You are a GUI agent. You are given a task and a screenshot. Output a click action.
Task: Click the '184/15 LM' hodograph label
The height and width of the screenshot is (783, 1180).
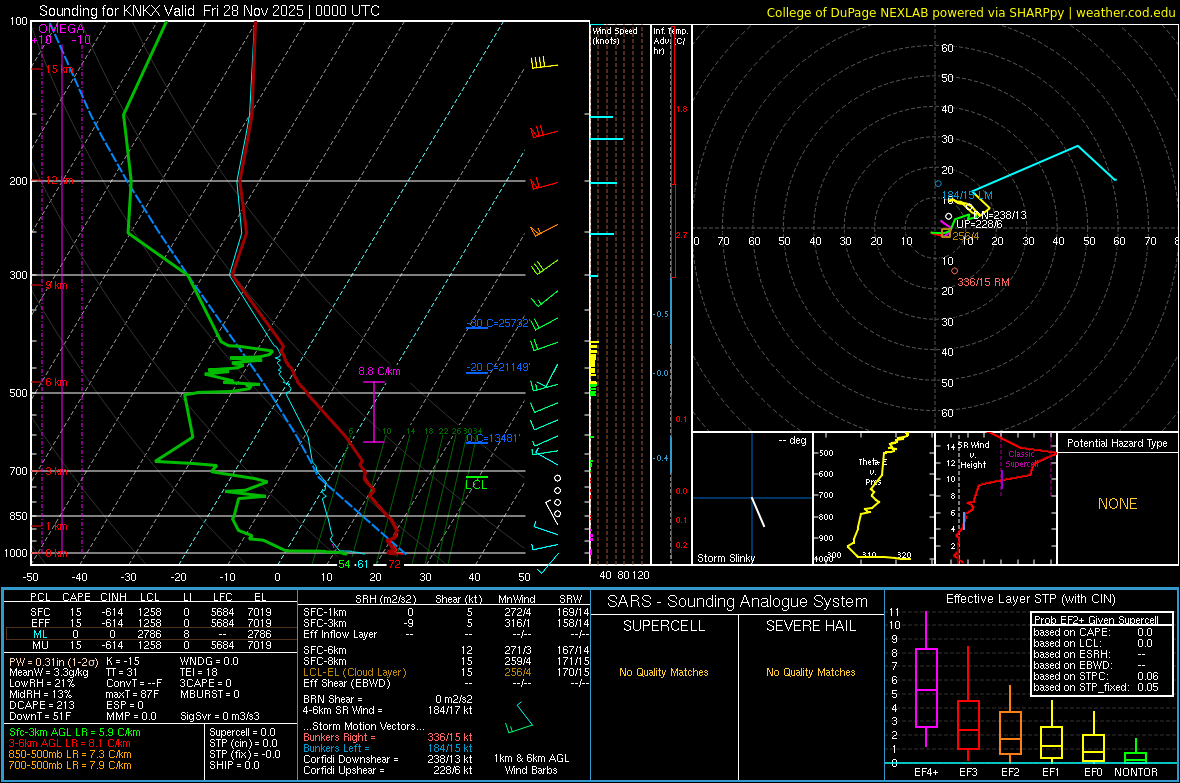(968, 195)
